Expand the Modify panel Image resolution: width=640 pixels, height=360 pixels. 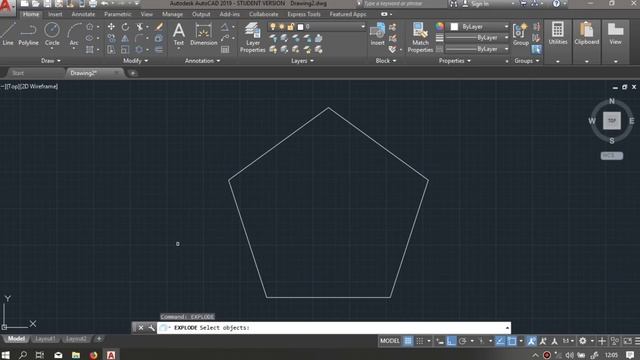[x=136, y=60]
